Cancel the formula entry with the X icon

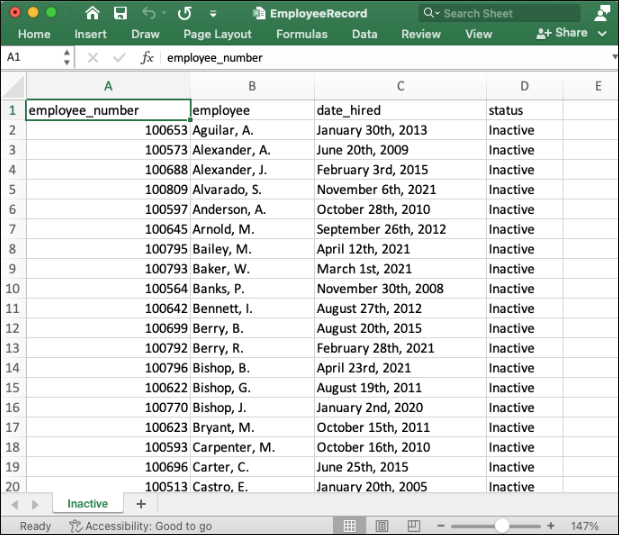click(93, 58)
